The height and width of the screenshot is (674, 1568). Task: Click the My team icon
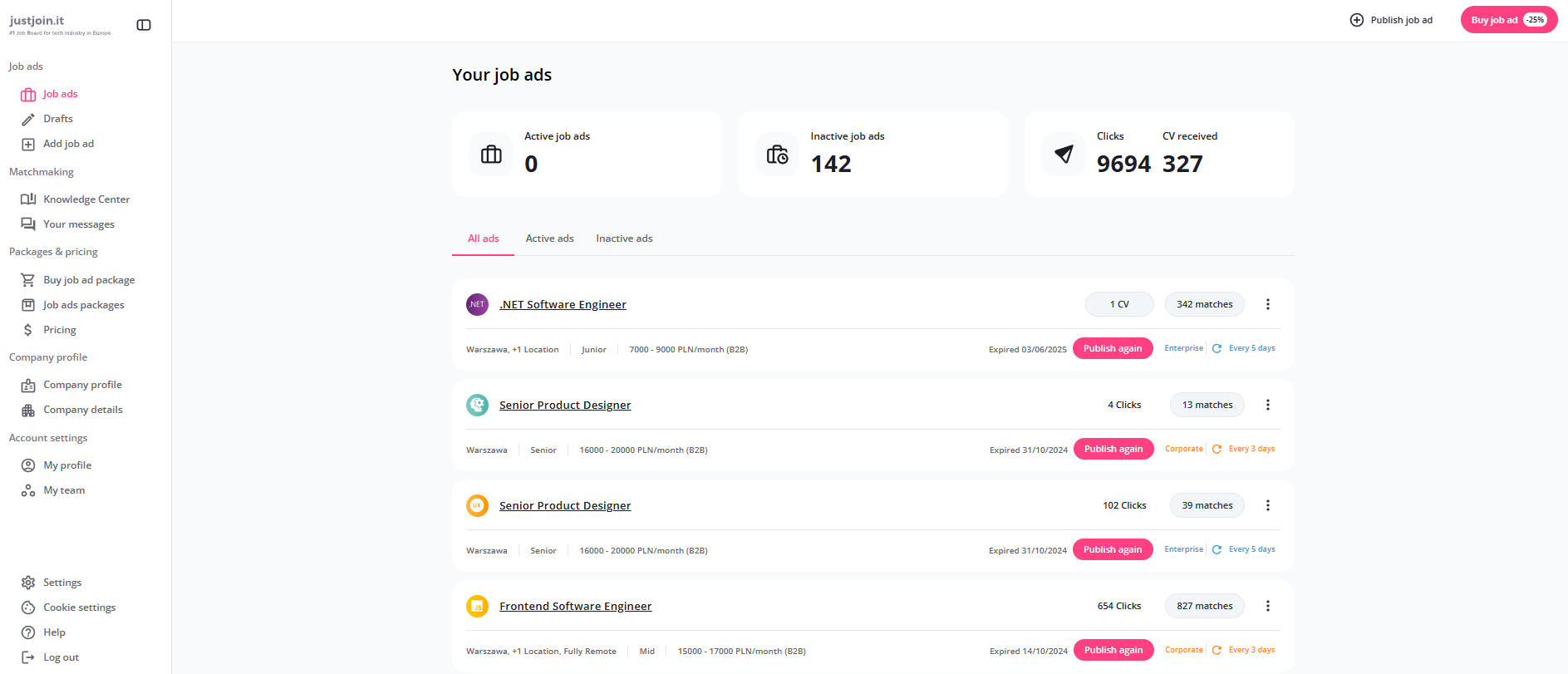click(x=28, y=490)
